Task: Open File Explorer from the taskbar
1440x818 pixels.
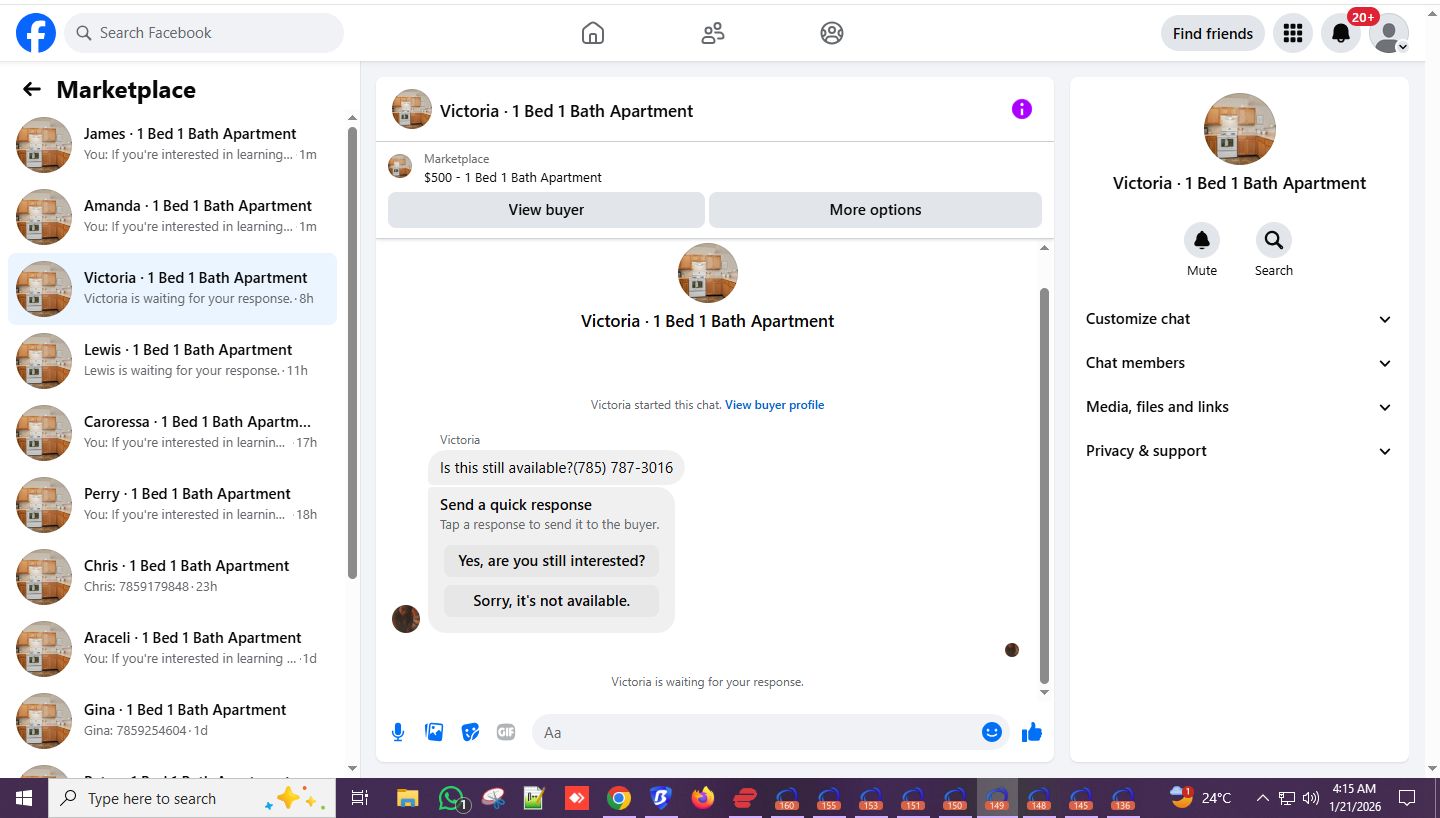Action: tap(407, 798)
